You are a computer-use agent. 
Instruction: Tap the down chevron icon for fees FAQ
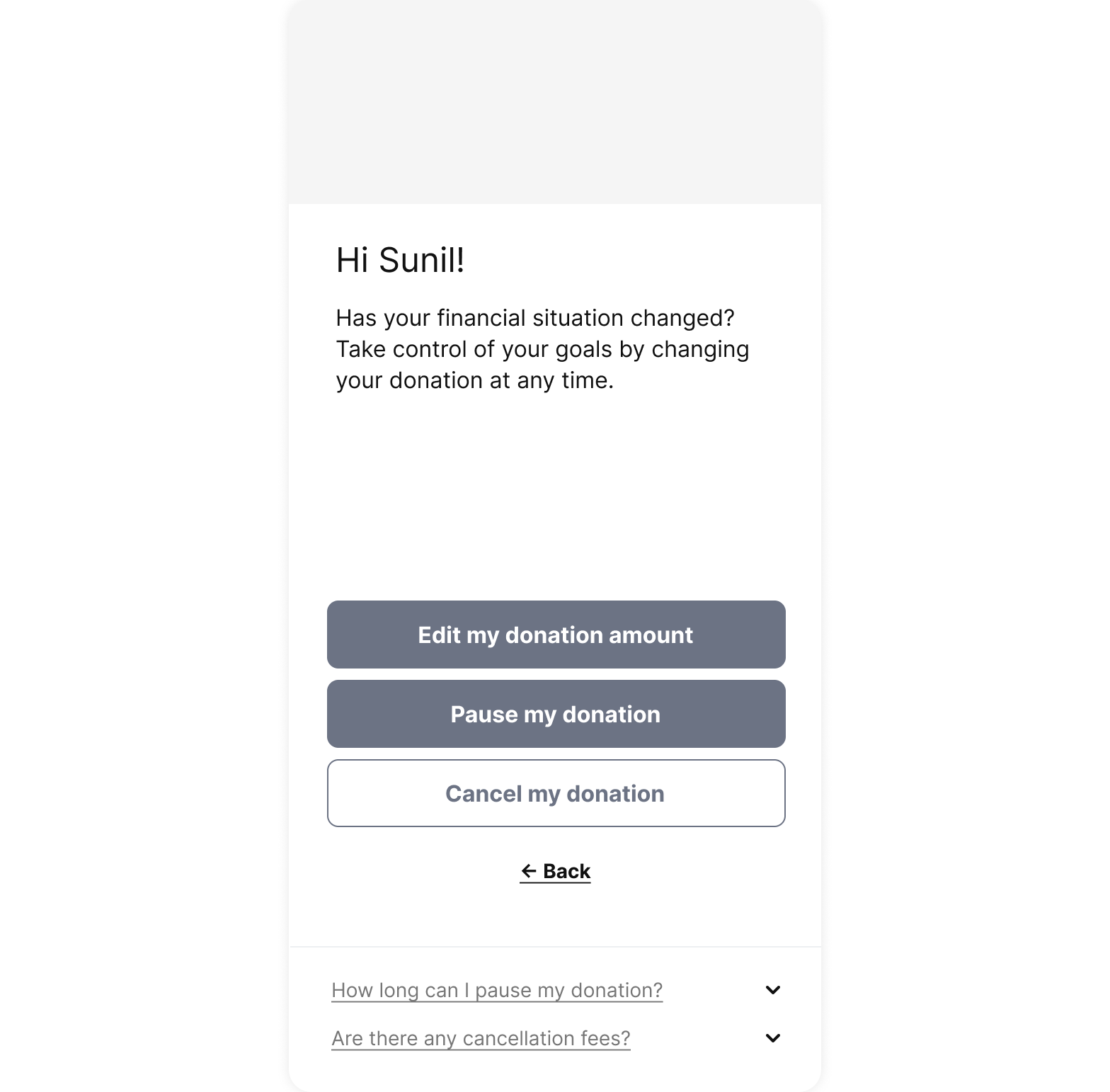click(773, 1038)
